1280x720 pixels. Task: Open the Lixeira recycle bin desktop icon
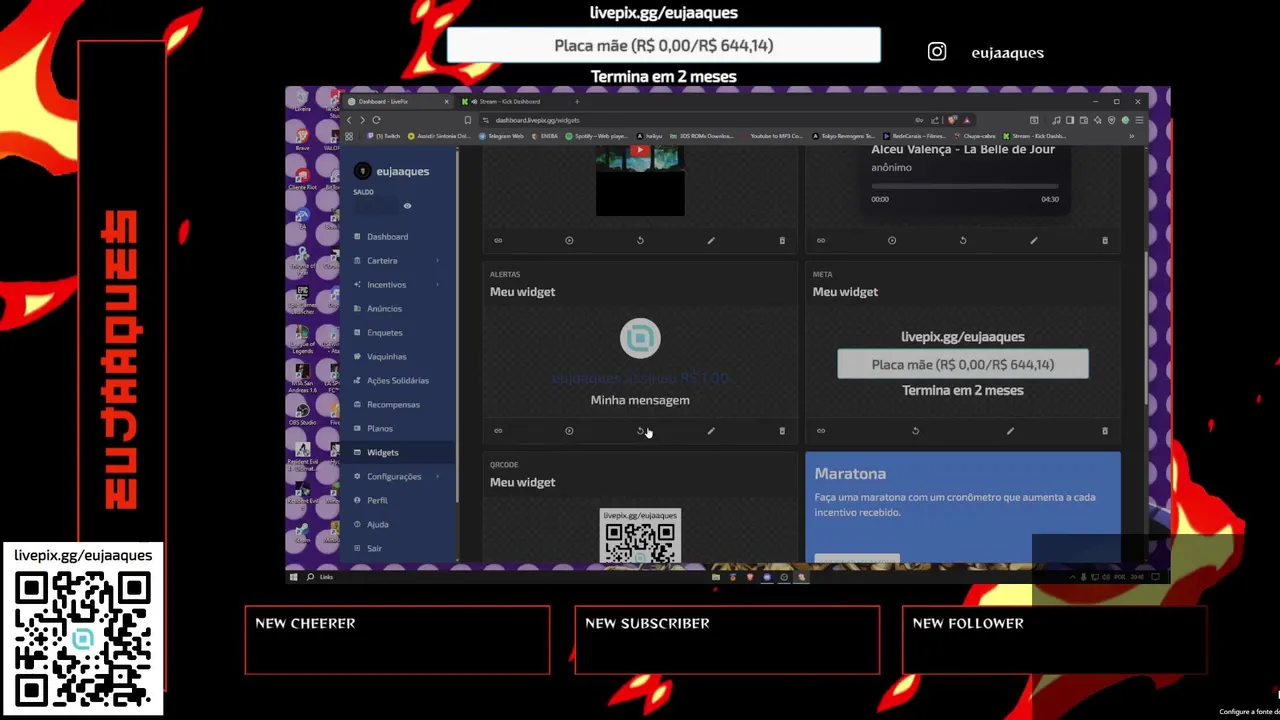click(x=302, y=101)
